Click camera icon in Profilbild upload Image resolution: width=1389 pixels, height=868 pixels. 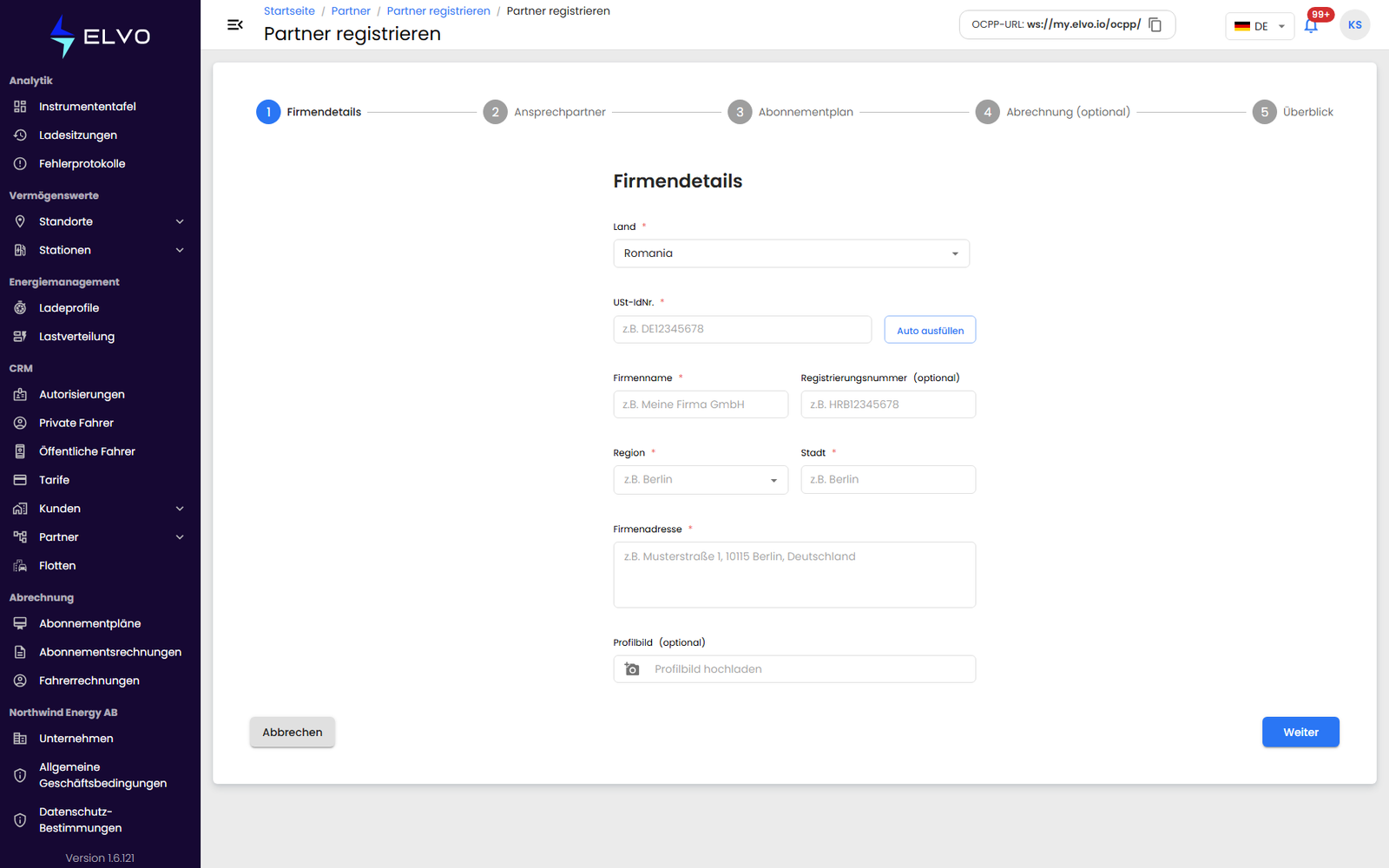(632, 669)
